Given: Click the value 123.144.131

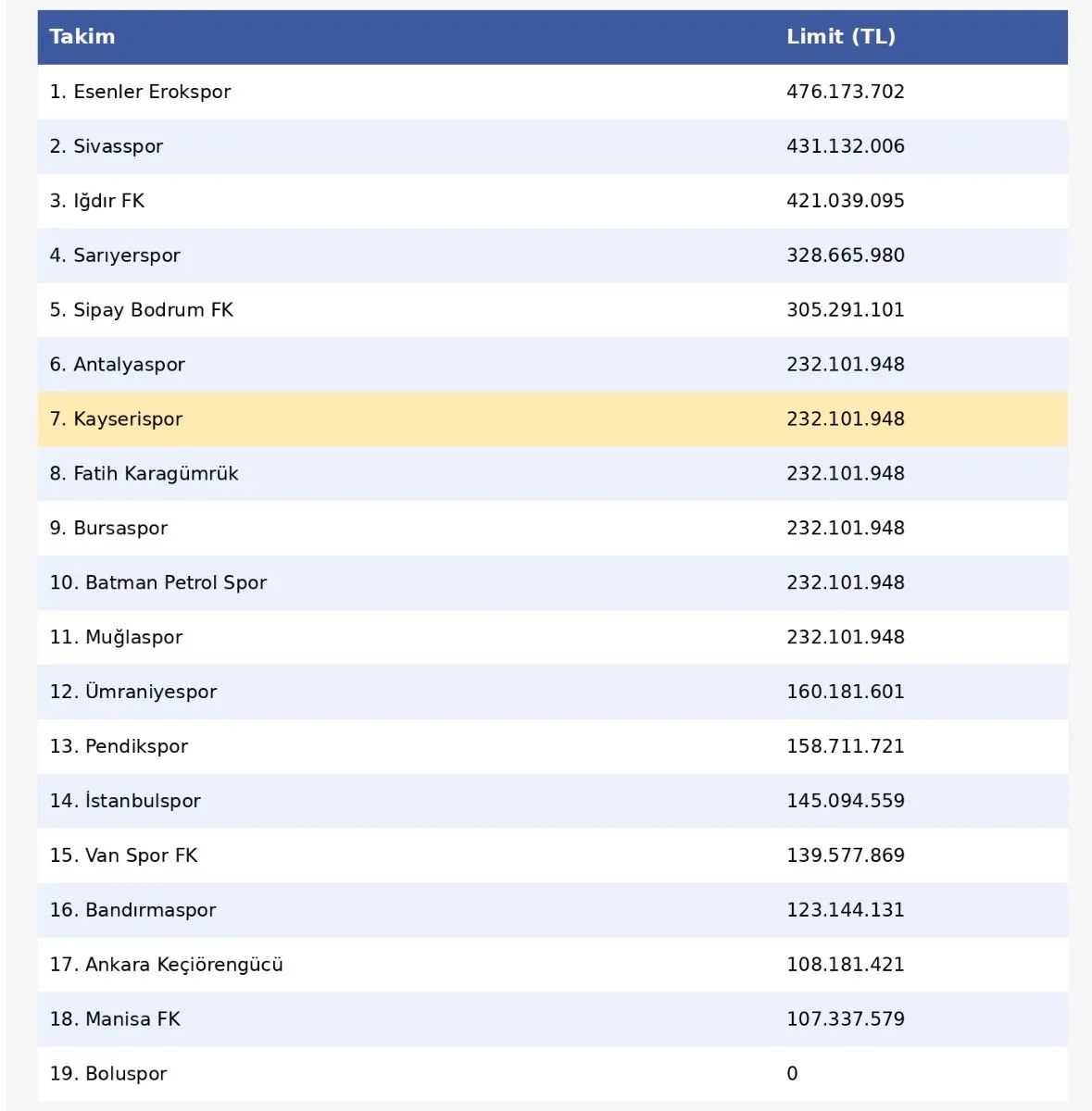Looking at the screenshot, I should click(x=845, y=910).
